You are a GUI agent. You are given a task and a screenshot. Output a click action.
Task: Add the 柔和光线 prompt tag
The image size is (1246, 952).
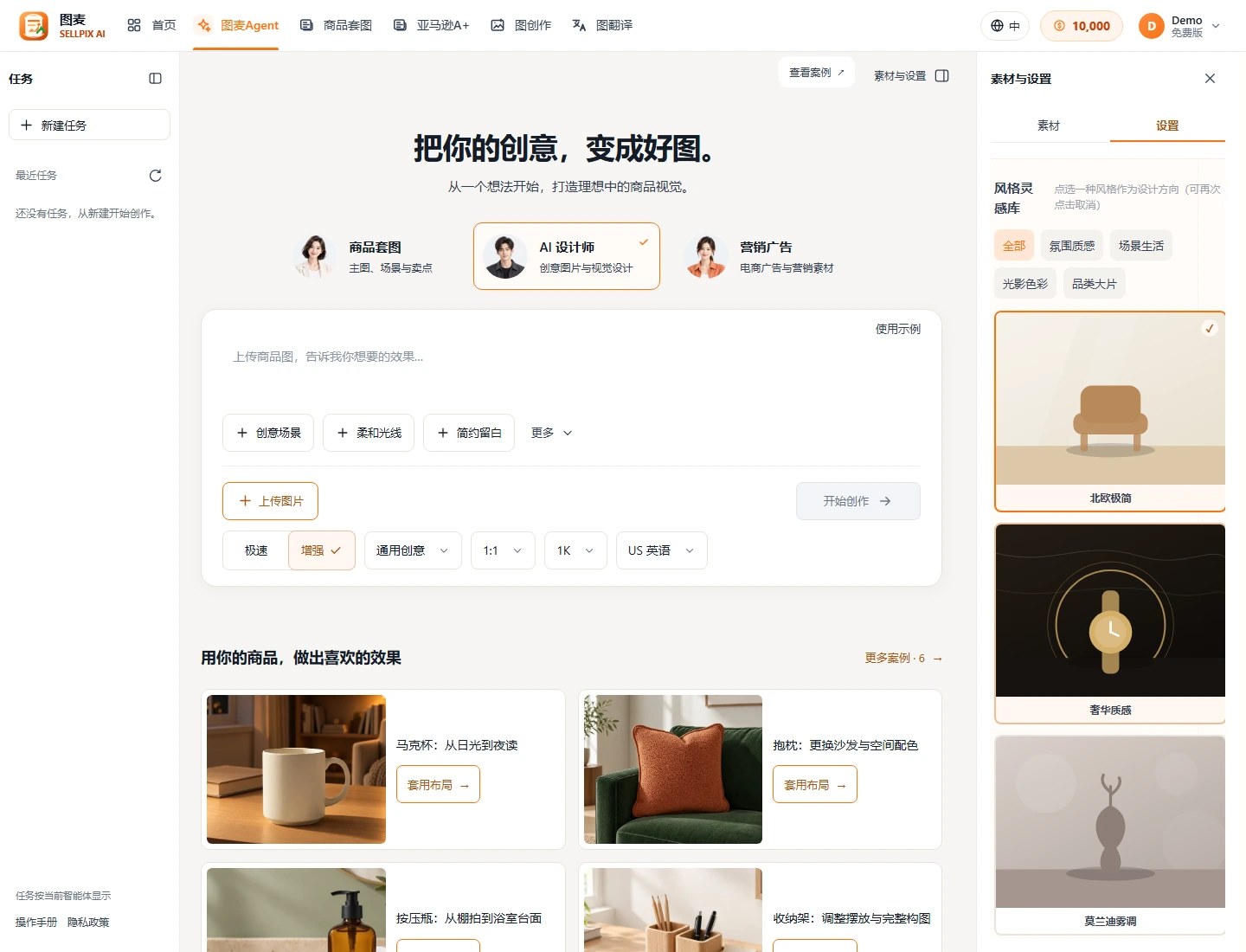click(x=369, y=433)
